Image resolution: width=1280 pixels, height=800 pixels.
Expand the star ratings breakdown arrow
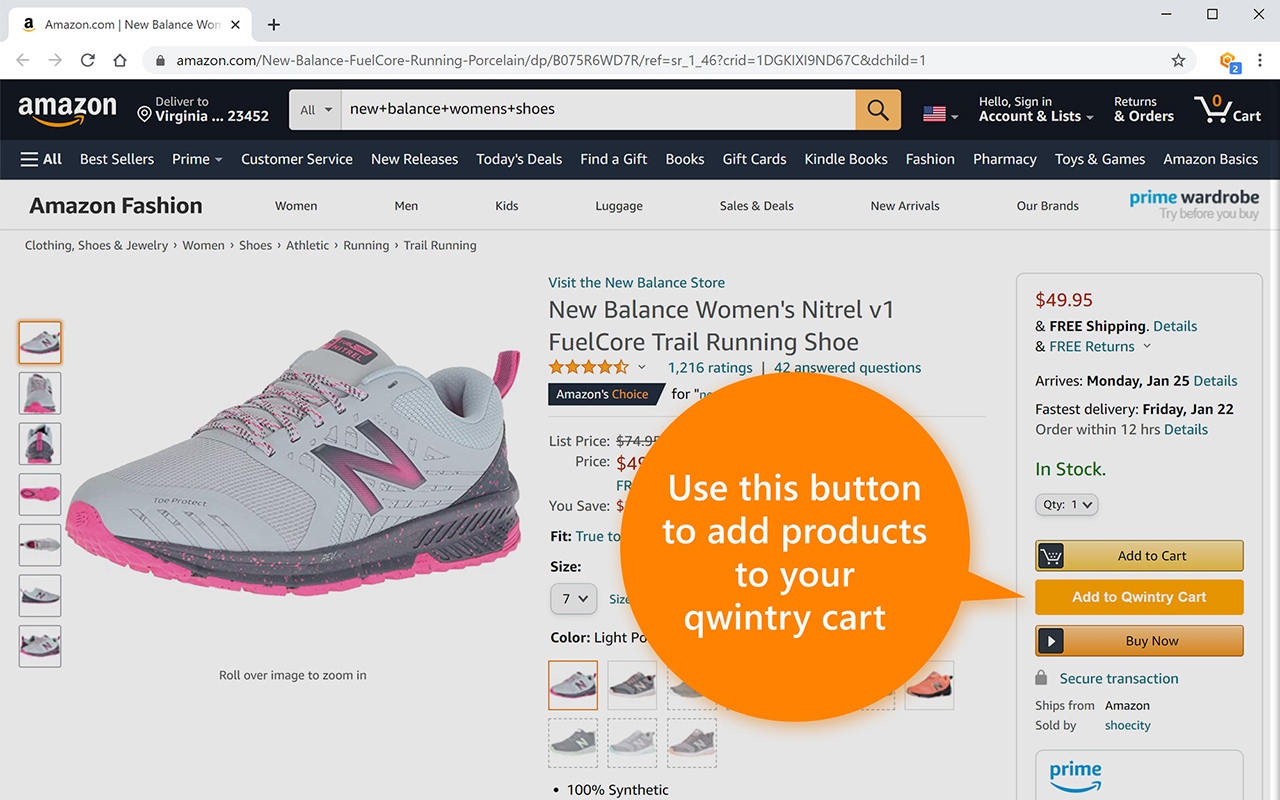click(x=642, y=367)
